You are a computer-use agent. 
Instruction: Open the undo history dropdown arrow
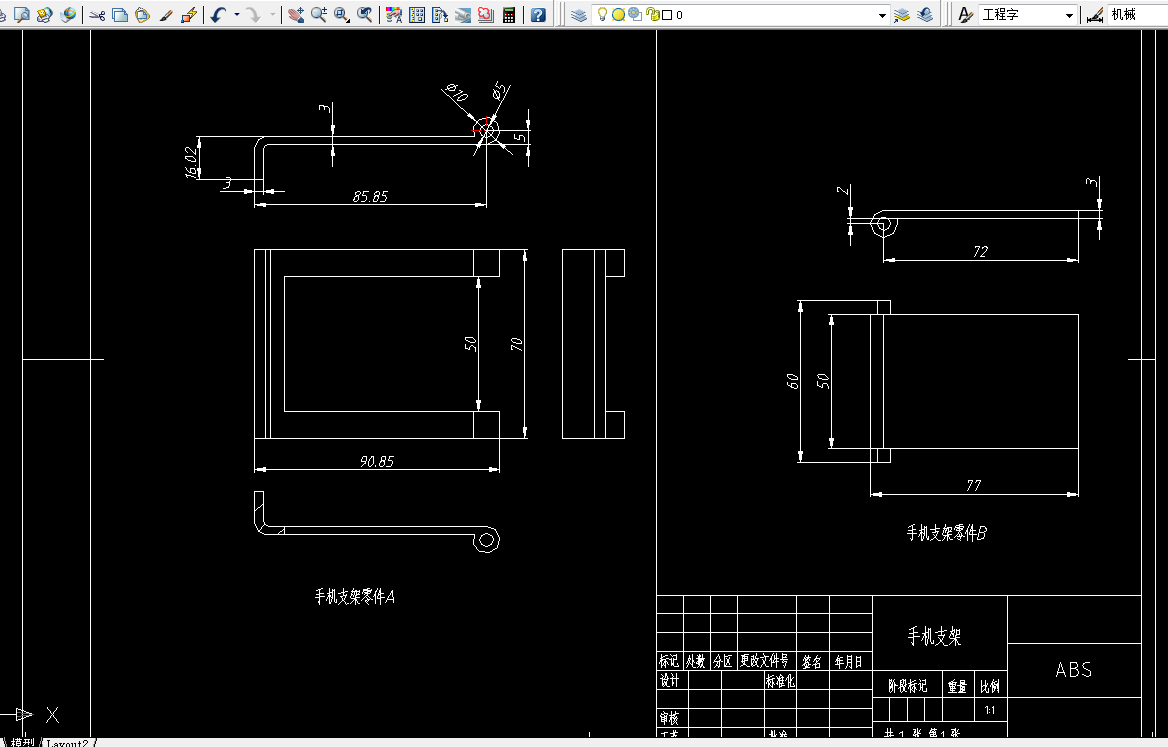click(237, 14)
